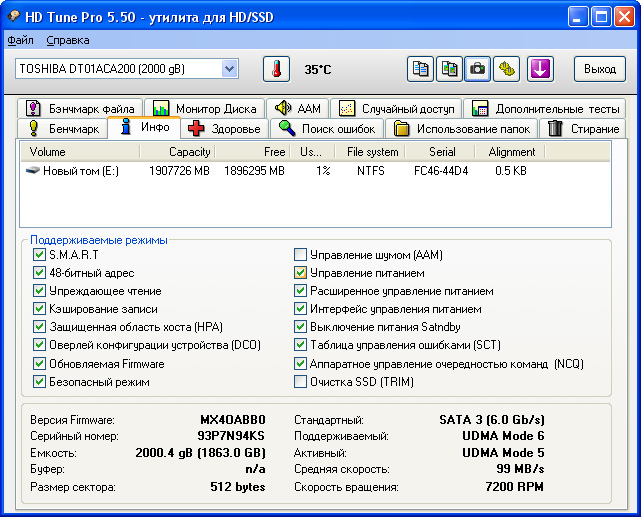641x517 pixels.
Task: Toggle Управление питанием checkbox
Action: 300,273
